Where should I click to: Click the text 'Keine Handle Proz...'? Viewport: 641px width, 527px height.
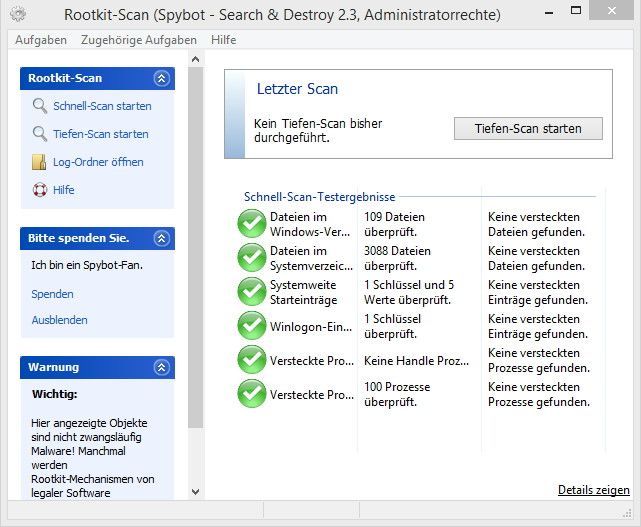point(416,361)
